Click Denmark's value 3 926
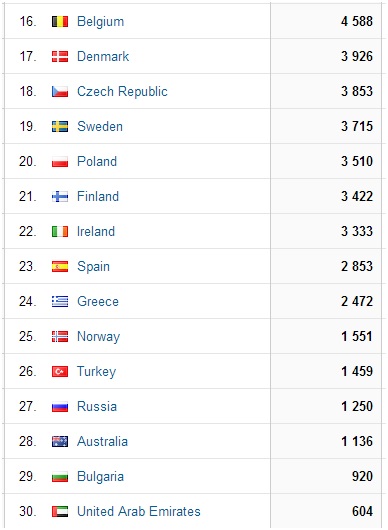Screen dimensions: 388x530 pyautogui.click(x=357, y=56)
